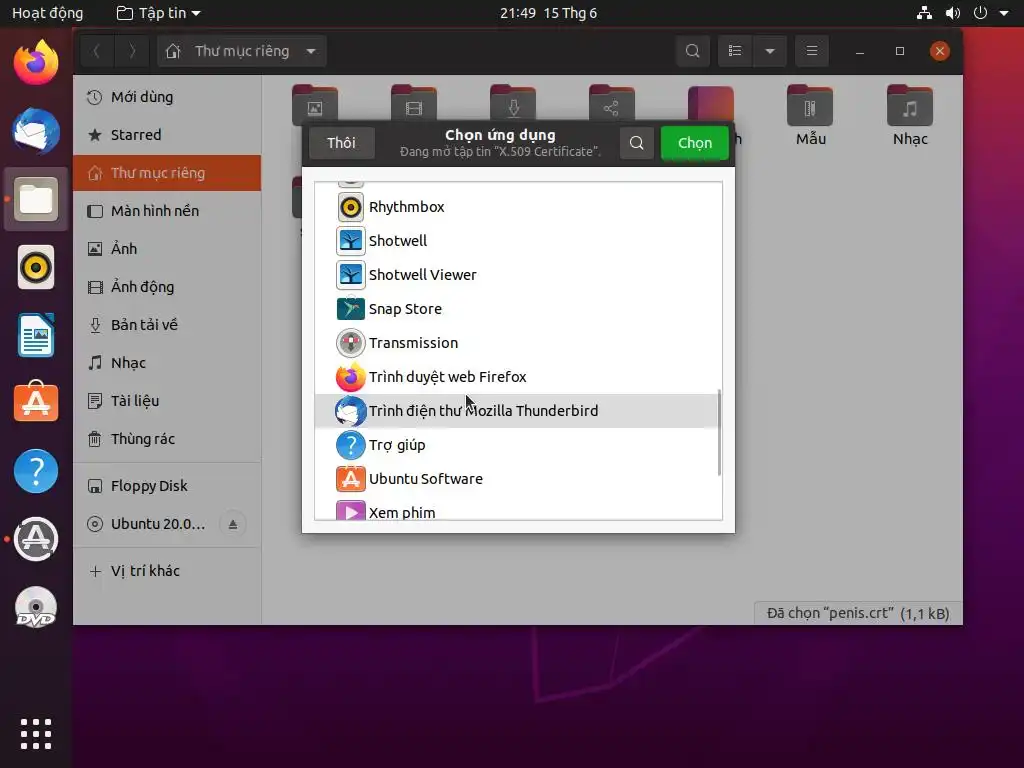Click the pictures folder thumbnail
Screen dimensions: 1024x768
pos(315,104)
